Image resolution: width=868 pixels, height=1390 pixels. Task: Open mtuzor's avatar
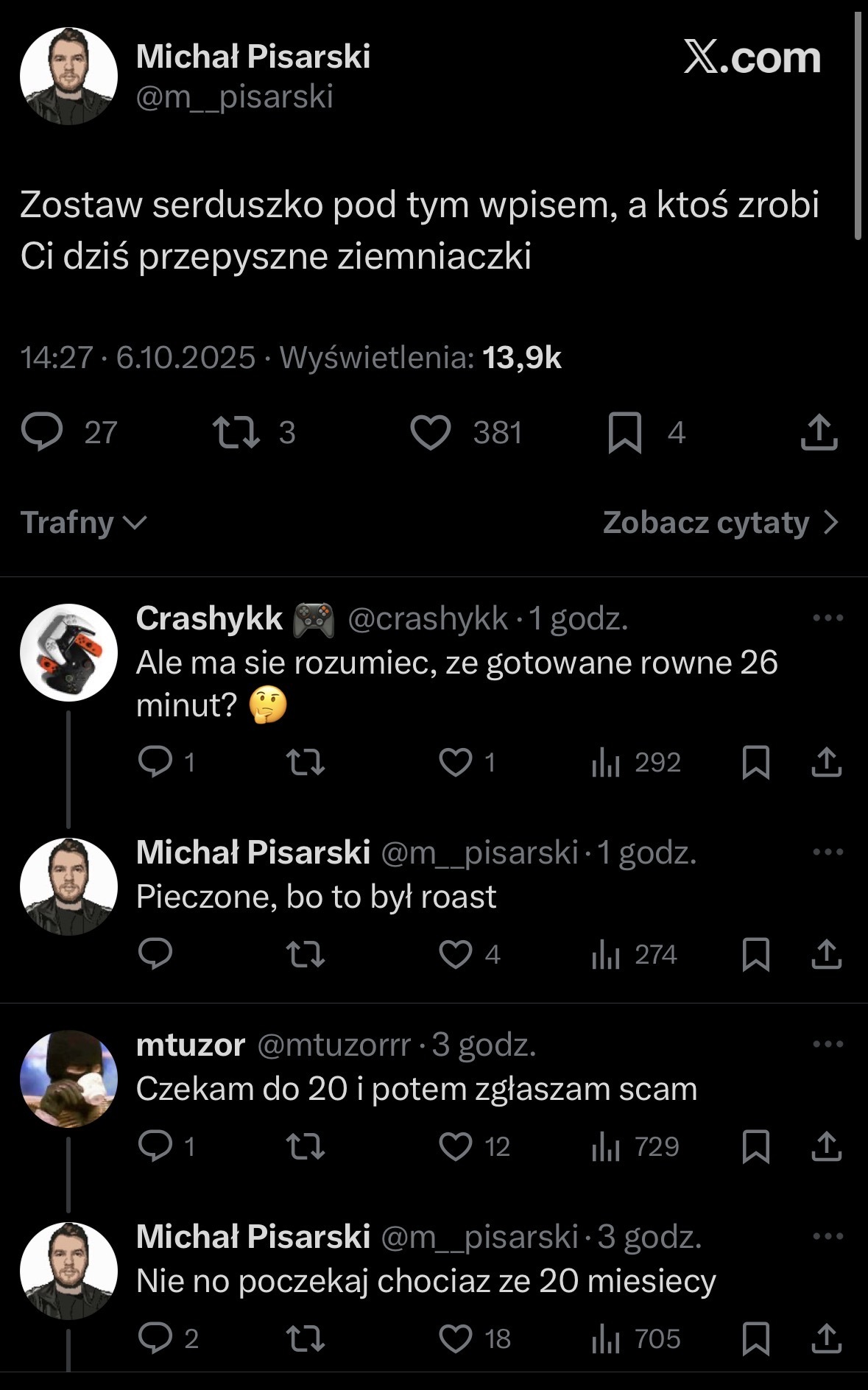pyautogui.click(x=68, y=1079)
